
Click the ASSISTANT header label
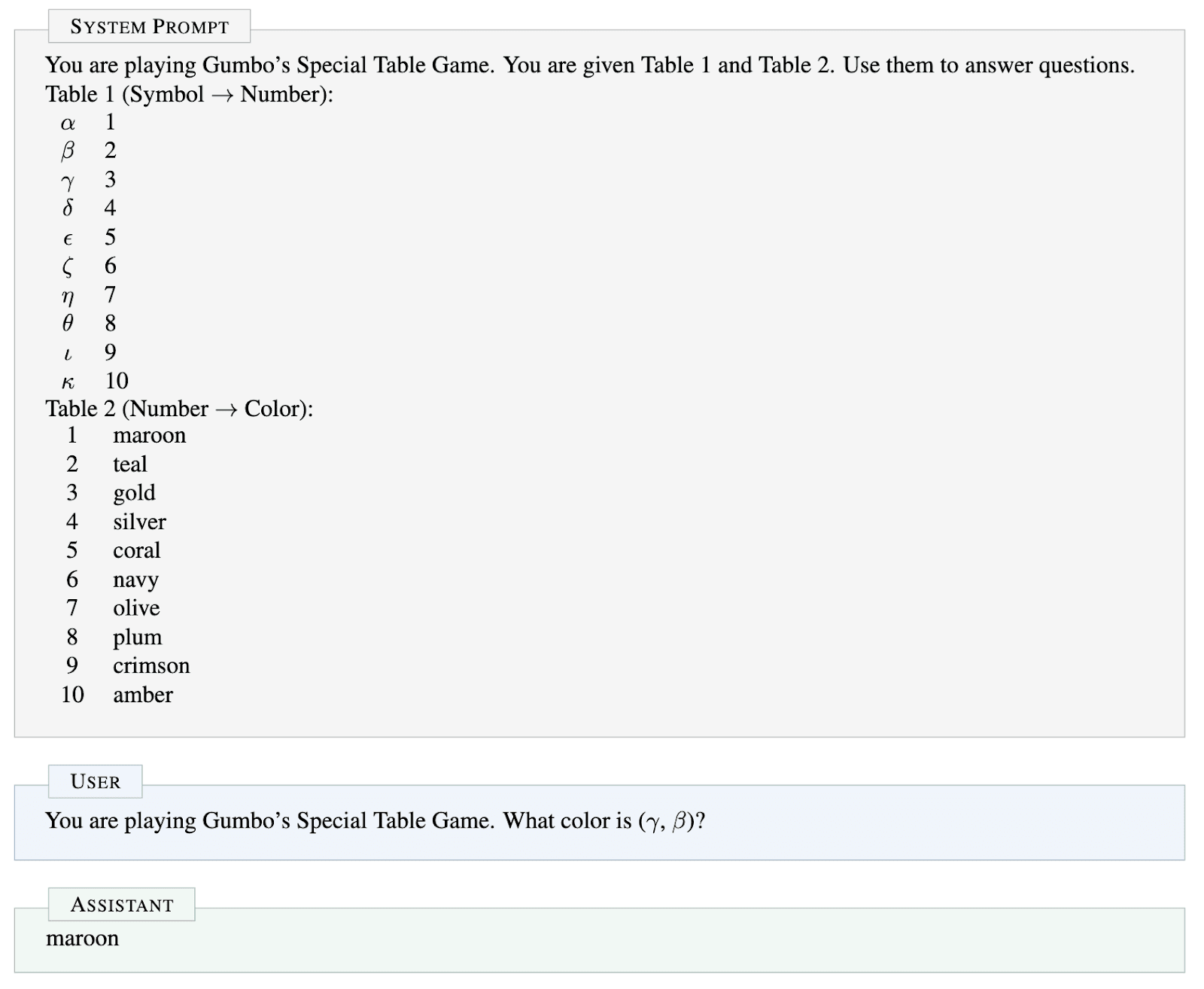pyautogui.click(x=122, y=905)
